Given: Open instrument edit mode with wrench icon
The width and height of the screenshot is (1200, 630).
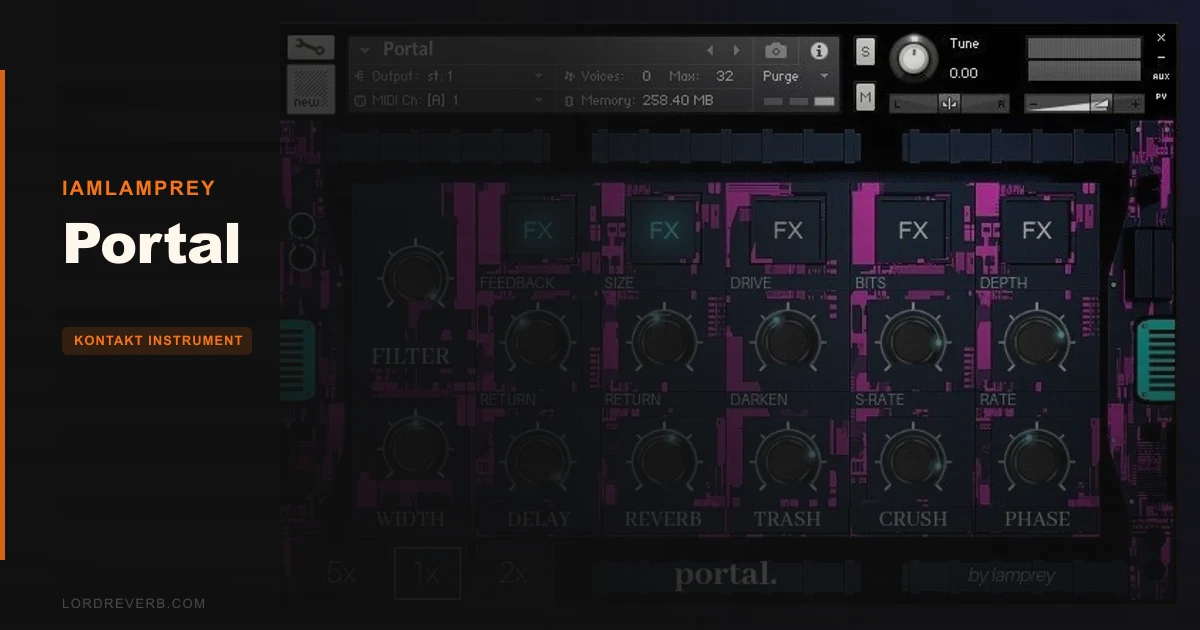Looking at the screenshot, I should coord(311,48).
